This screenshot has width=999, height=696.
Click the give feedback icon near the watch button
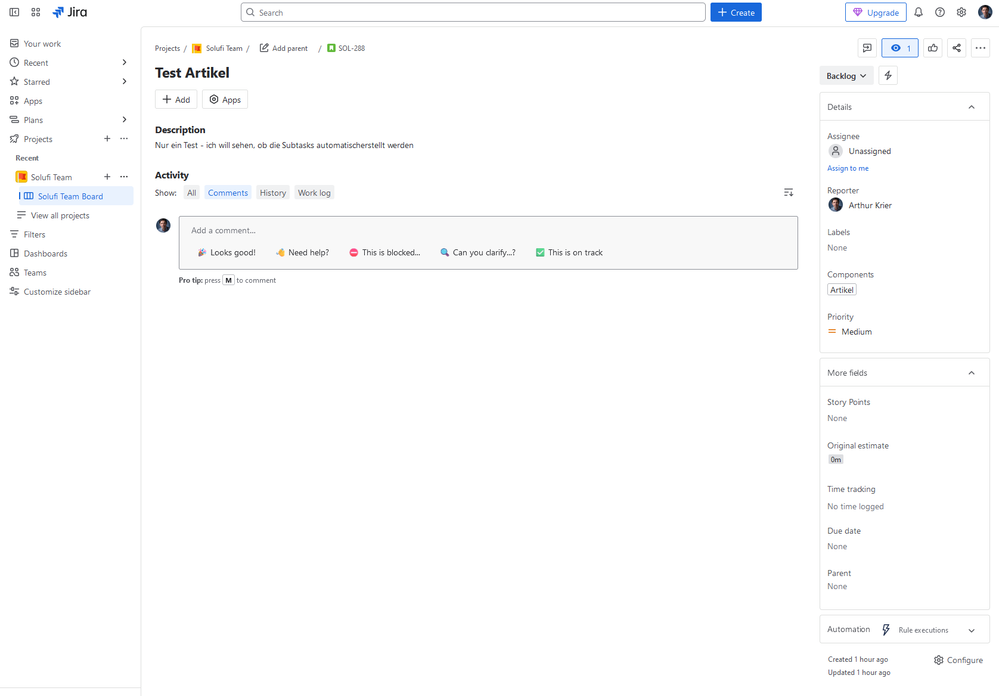click(x=867, y=48)
